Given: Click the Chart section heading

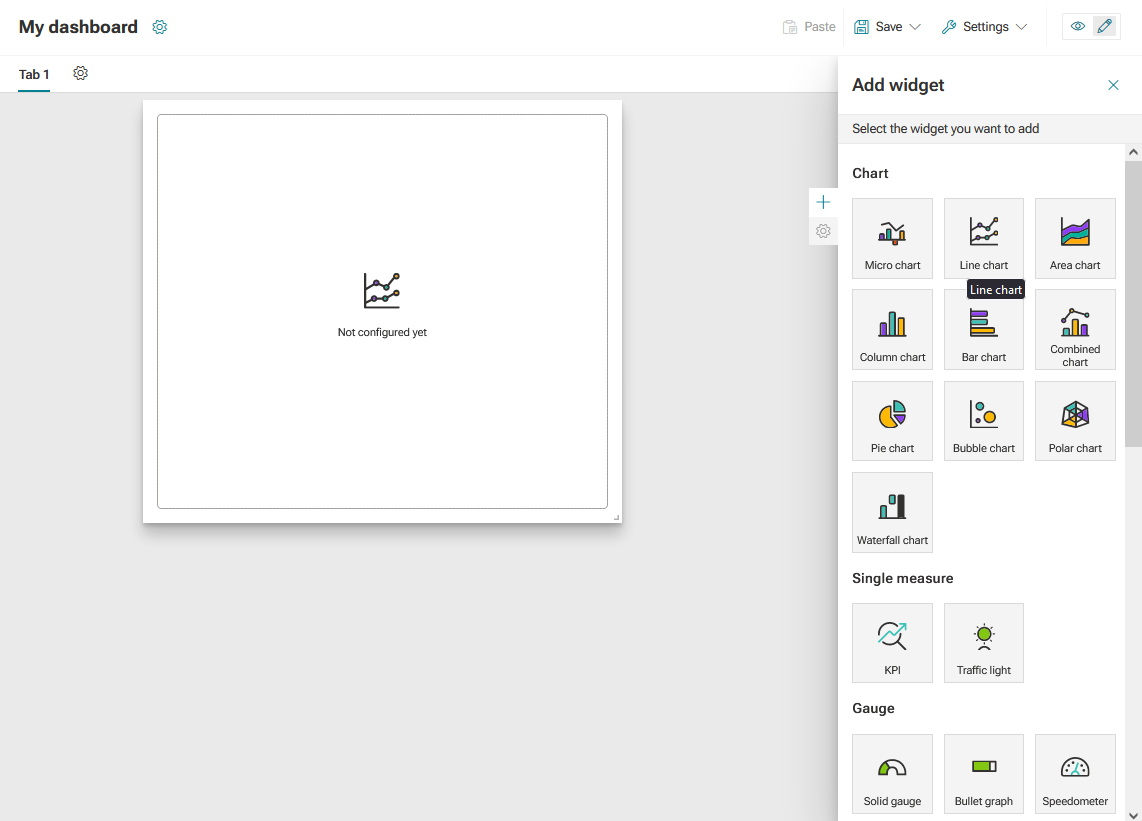Looking at the screenshot, I should coord(870,173).
